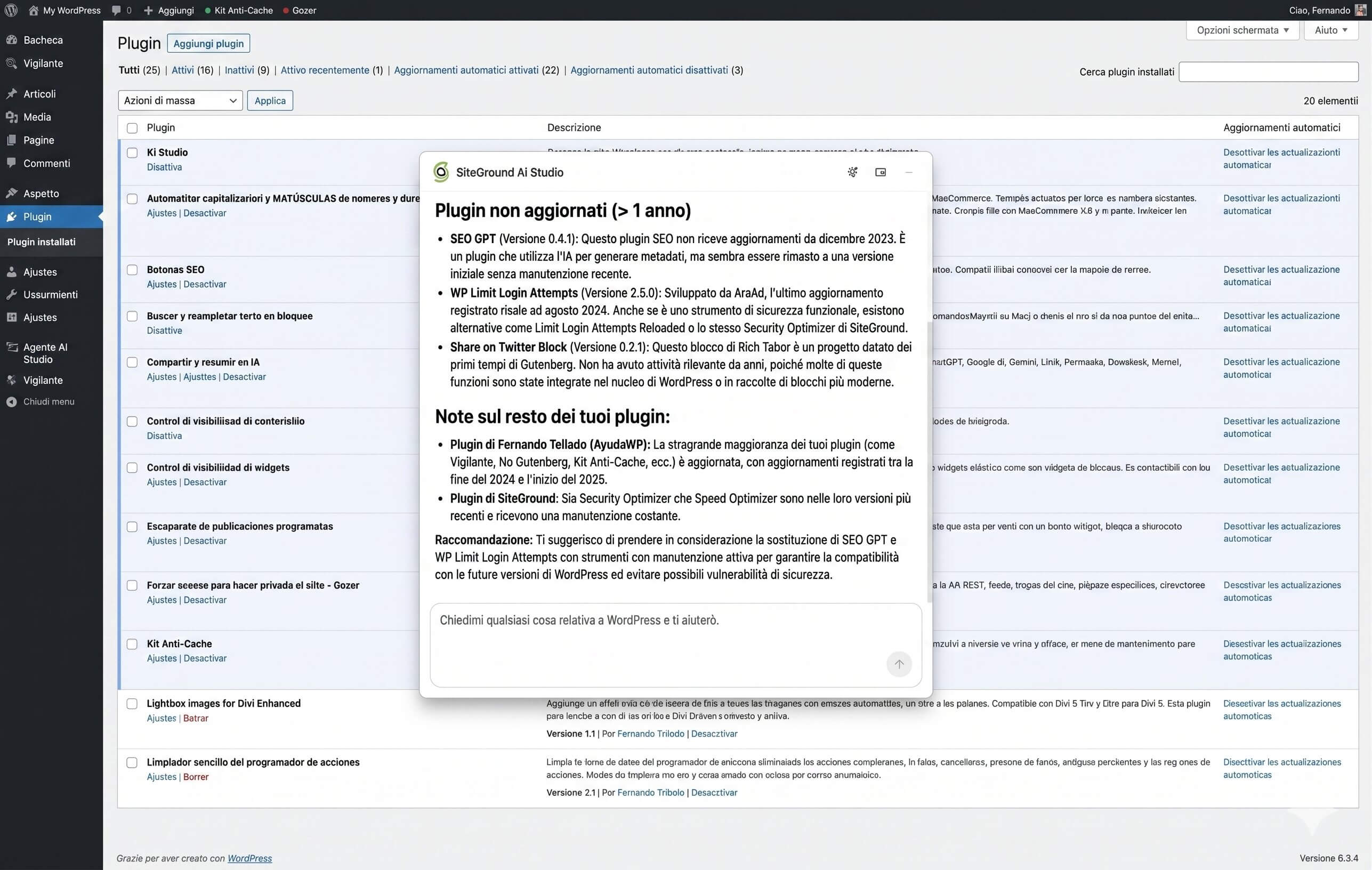Show Attivo recentemente plugins
1372x870 pixels.
click(x=325, y=70)
